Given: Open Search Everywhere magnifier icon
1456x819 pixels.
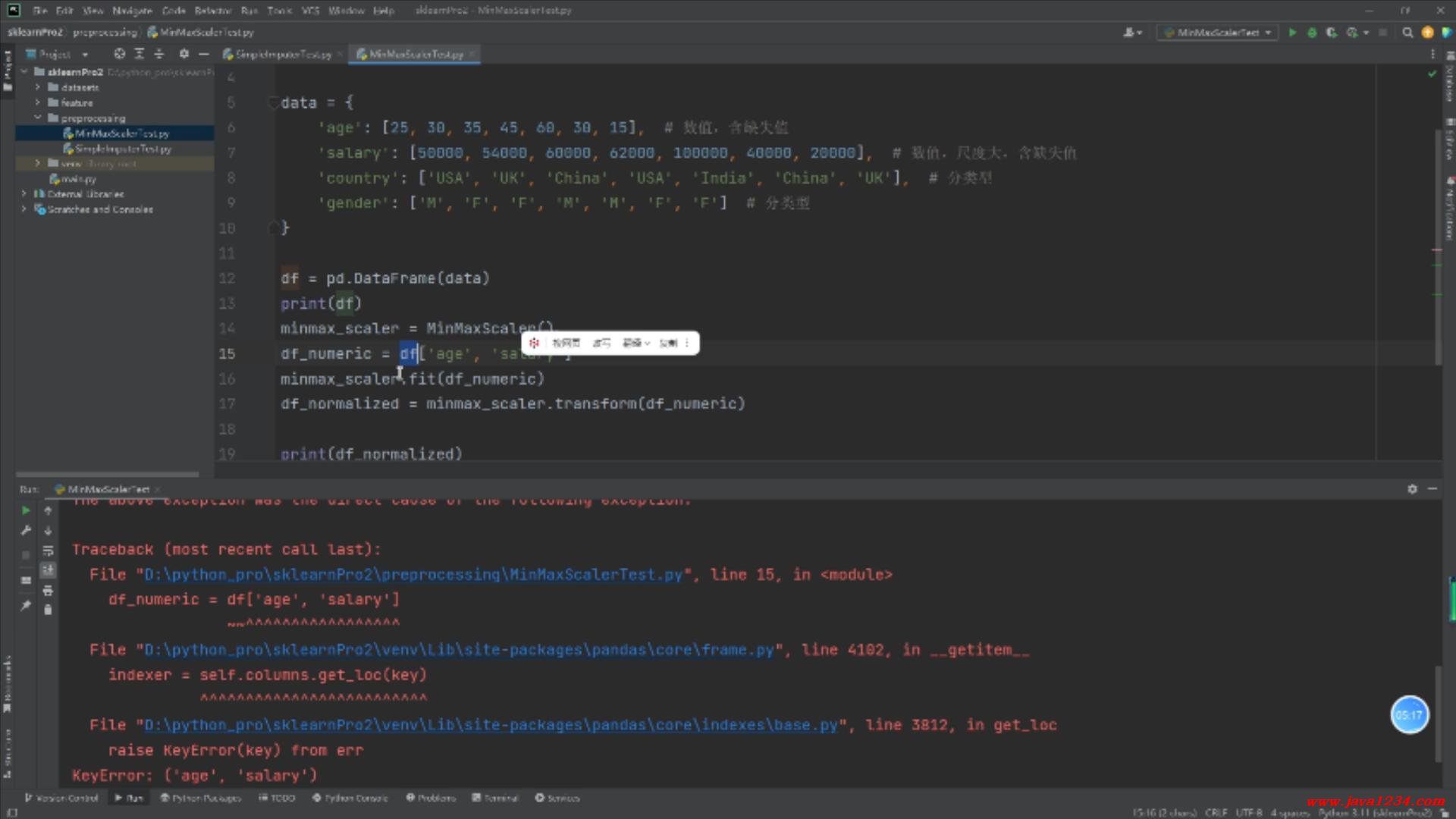Looking at the screenshot, I should click(1407, 33).
